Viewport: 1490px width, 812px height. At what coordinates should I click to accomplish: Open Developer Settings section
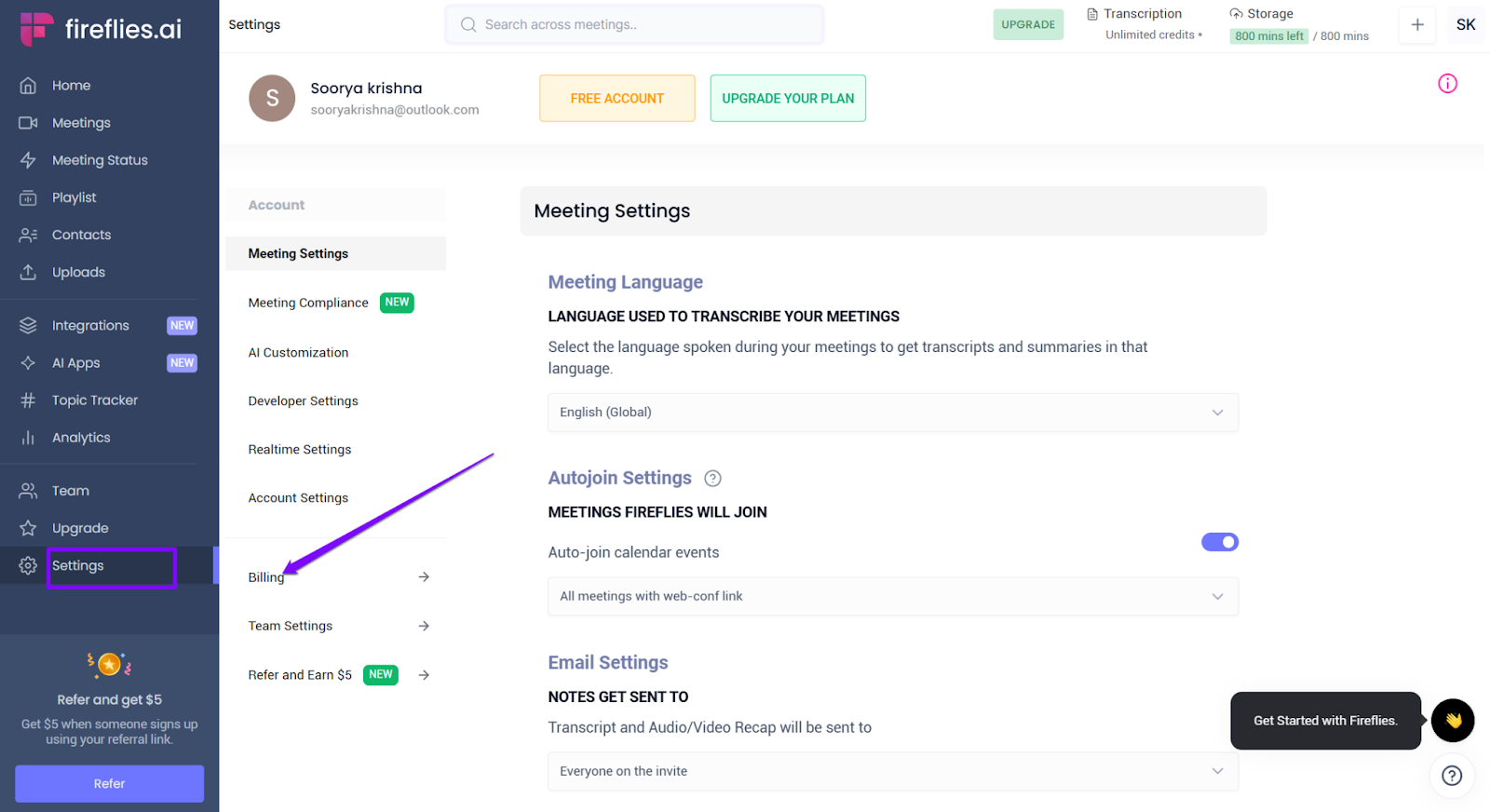point(303,401)
